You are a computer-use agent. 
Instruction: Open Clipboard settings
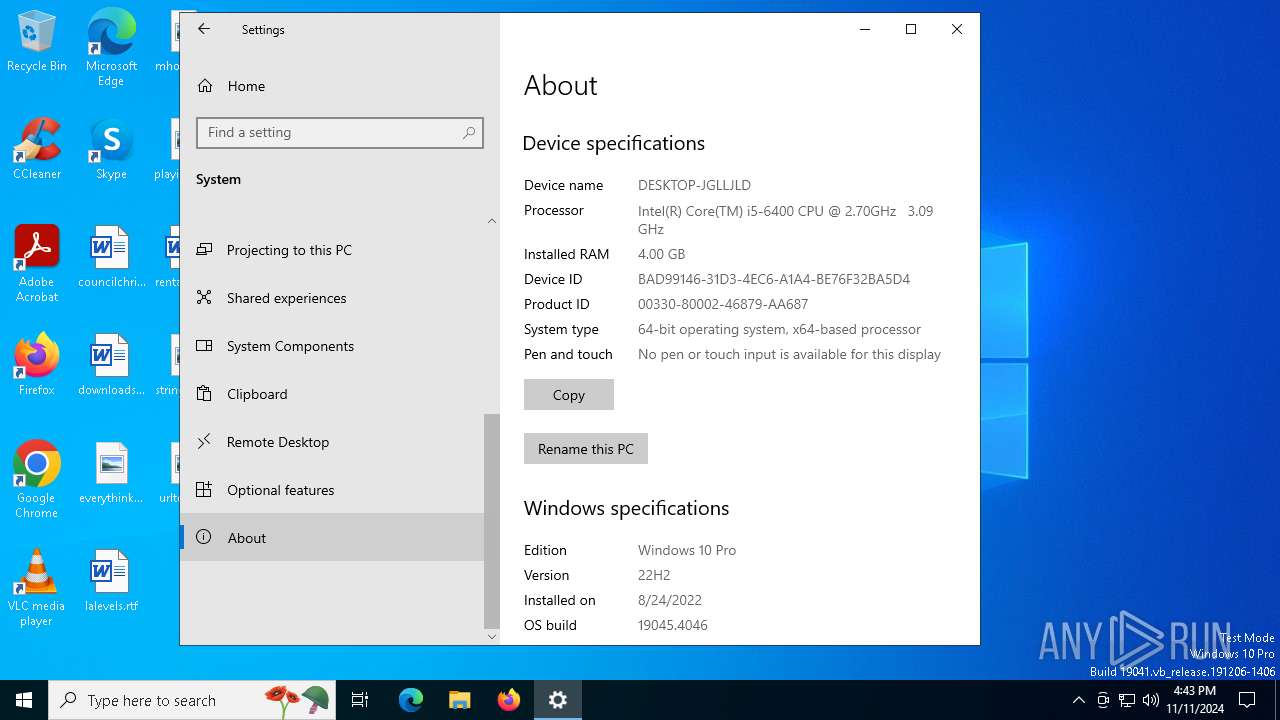point(332,394)
